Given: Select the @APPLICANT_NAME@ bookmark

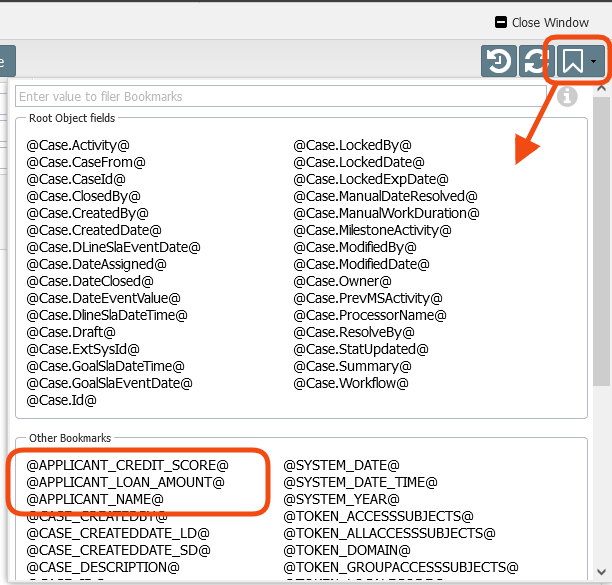Looking at the screenshot, I should [x=96, y=499].
